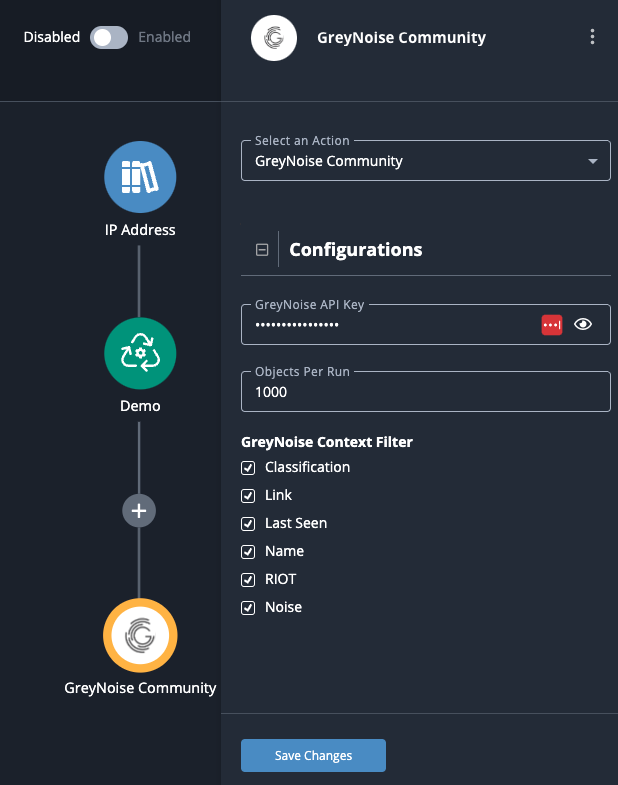
Task: Collapse the Configurations section
Action: point(262,249)
